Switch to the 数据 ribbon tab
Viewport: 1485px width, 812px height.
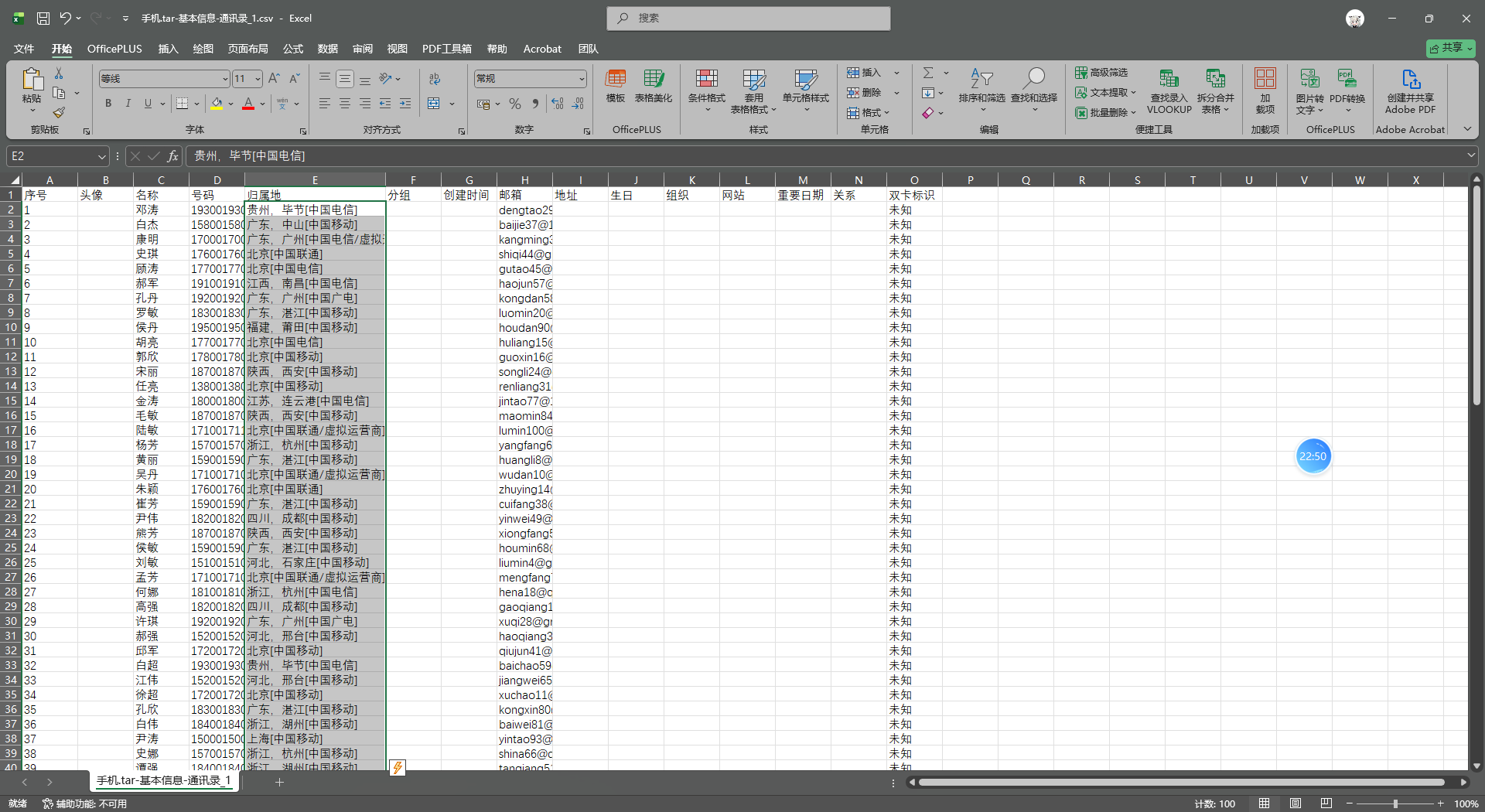point(327,49)
